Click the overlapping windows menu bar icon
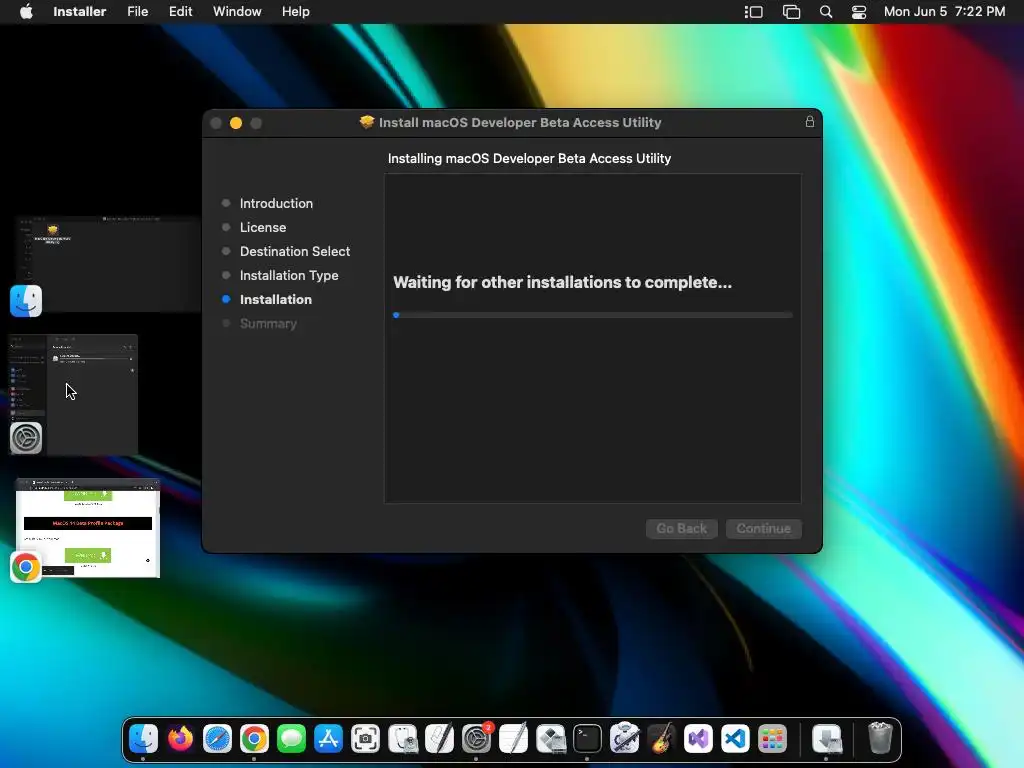The height and width of the screenshot is (768, 1024). click(792, 12)
